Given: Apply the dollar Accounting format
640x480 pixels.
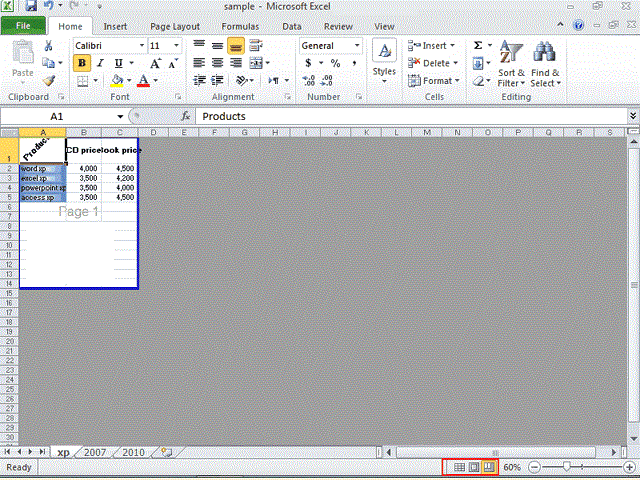Looking at the screenshot, I should [x=308, y=63].
